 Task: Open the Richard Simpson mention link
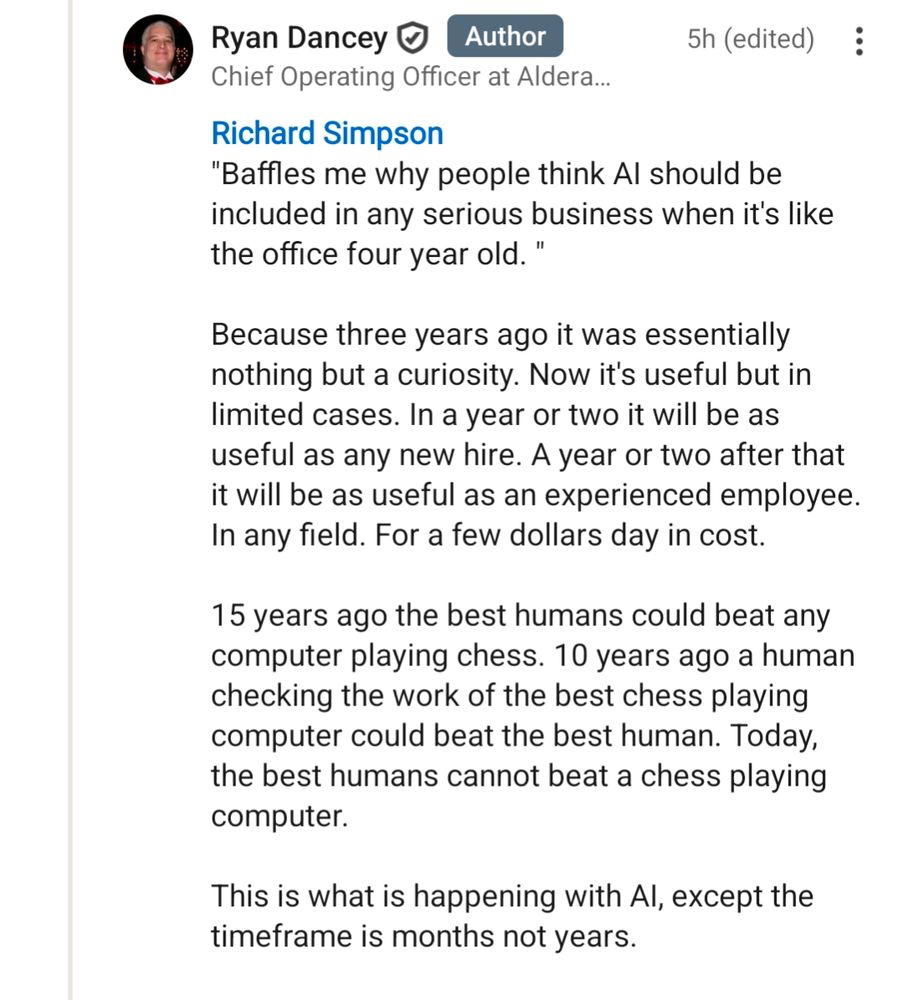tap(327, 133)
